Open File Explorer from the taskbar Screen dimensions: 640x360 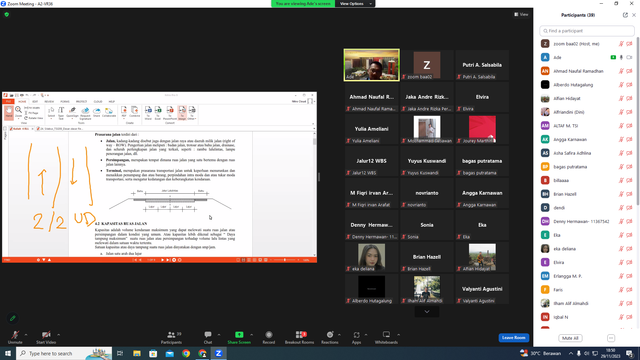pos(137,353)
